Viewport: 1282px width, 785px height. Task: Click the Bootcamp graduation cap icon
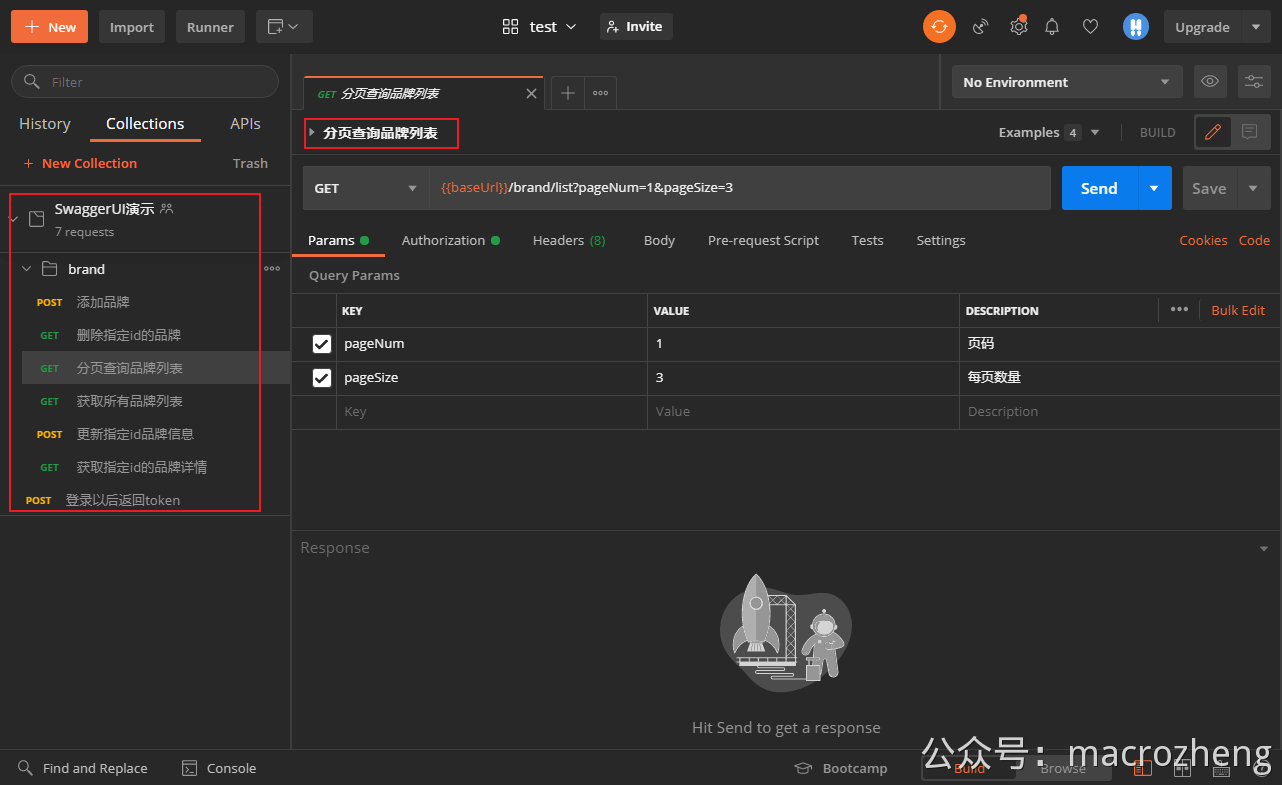click(x=803, y=768)
